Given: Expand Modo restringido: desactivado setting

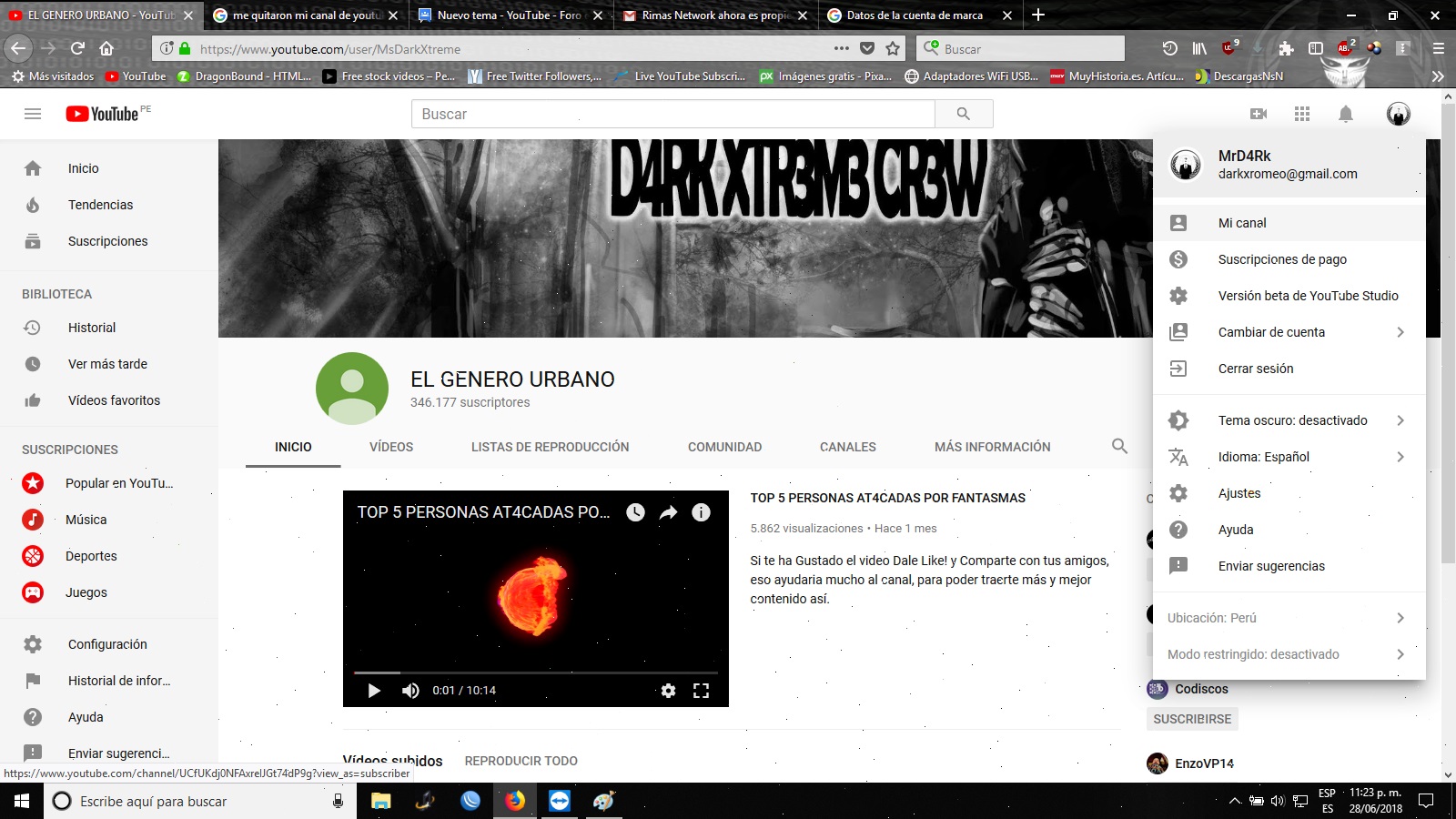Looking at the screenshot, I should [1289, 654].
